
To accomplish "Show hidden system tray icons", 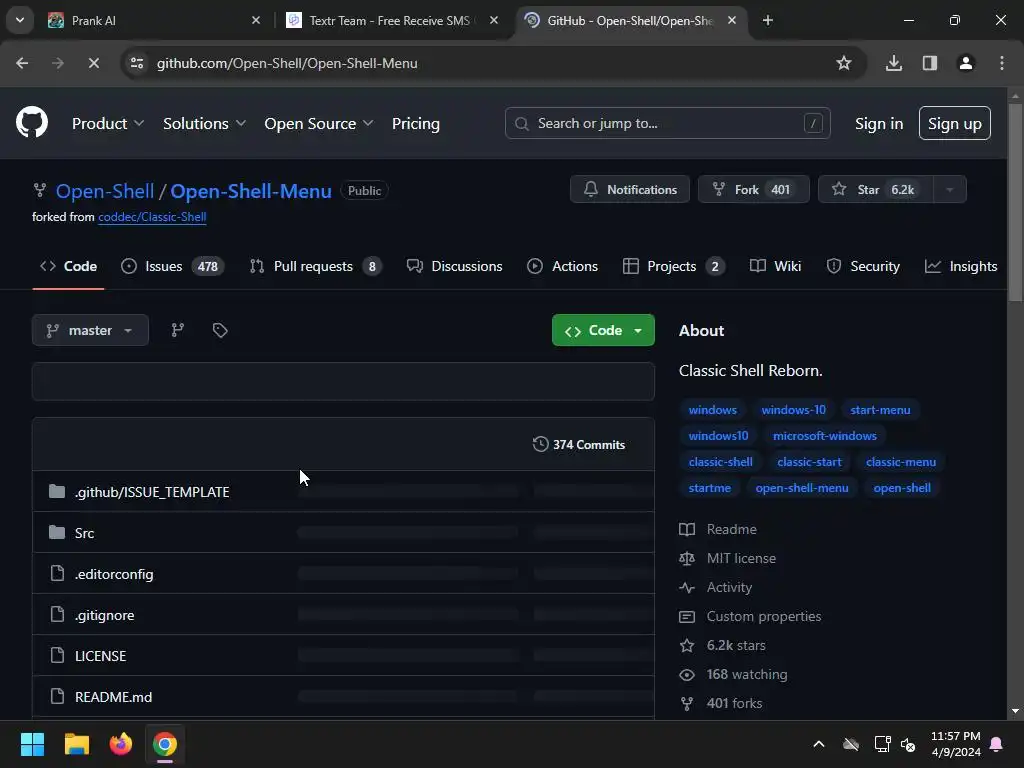I will (819, 744).
